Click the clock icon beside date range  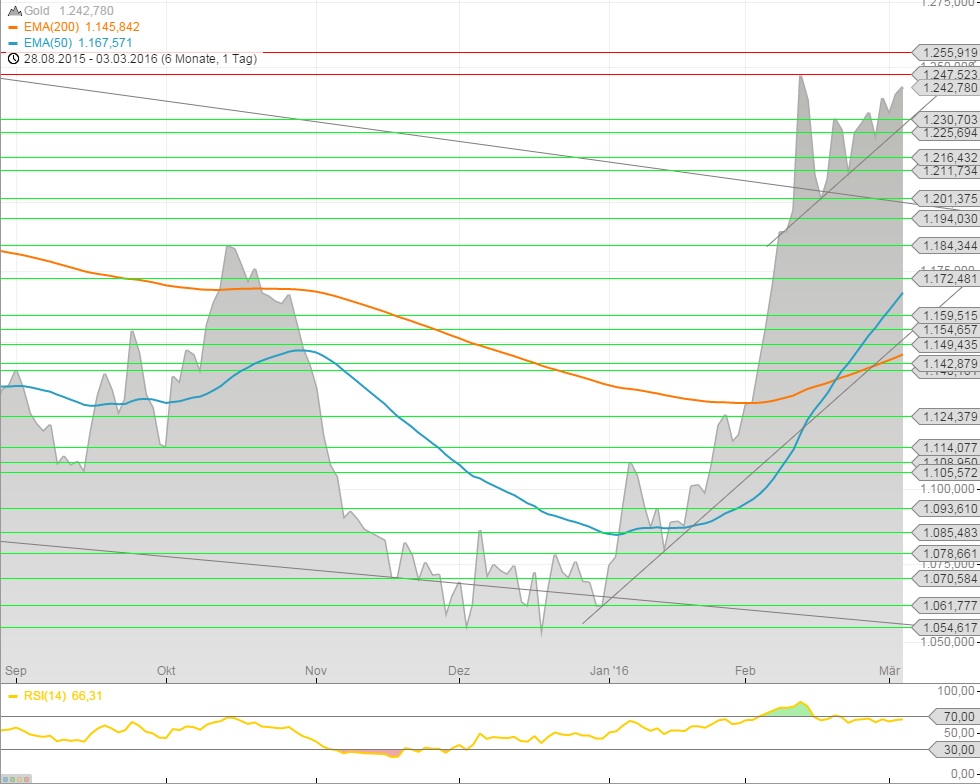coord(13,59)
